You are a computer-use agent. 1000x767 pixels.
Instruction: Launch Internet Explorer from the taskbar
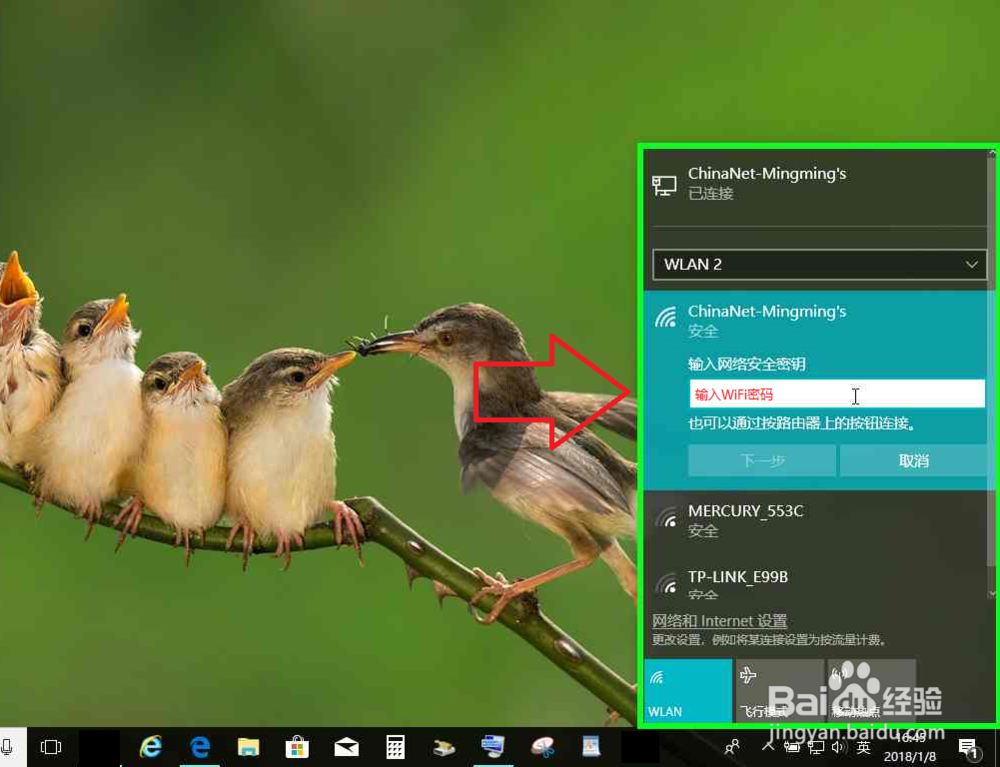(x=151, y=747)
